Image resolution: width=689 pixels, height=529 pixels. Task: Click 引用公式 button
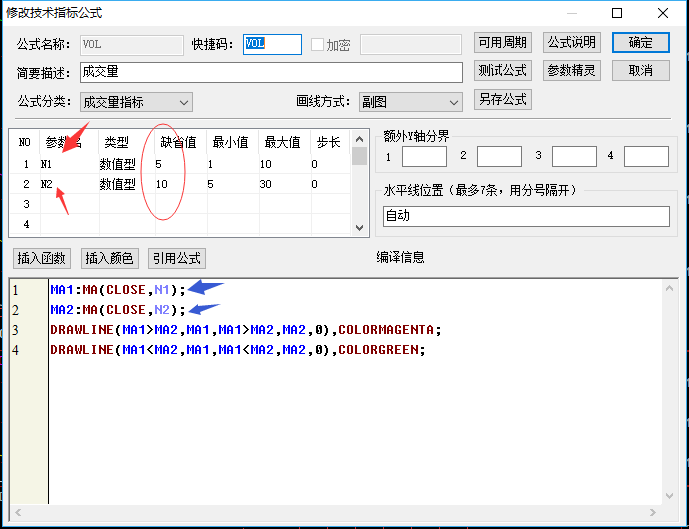(177, 258)
